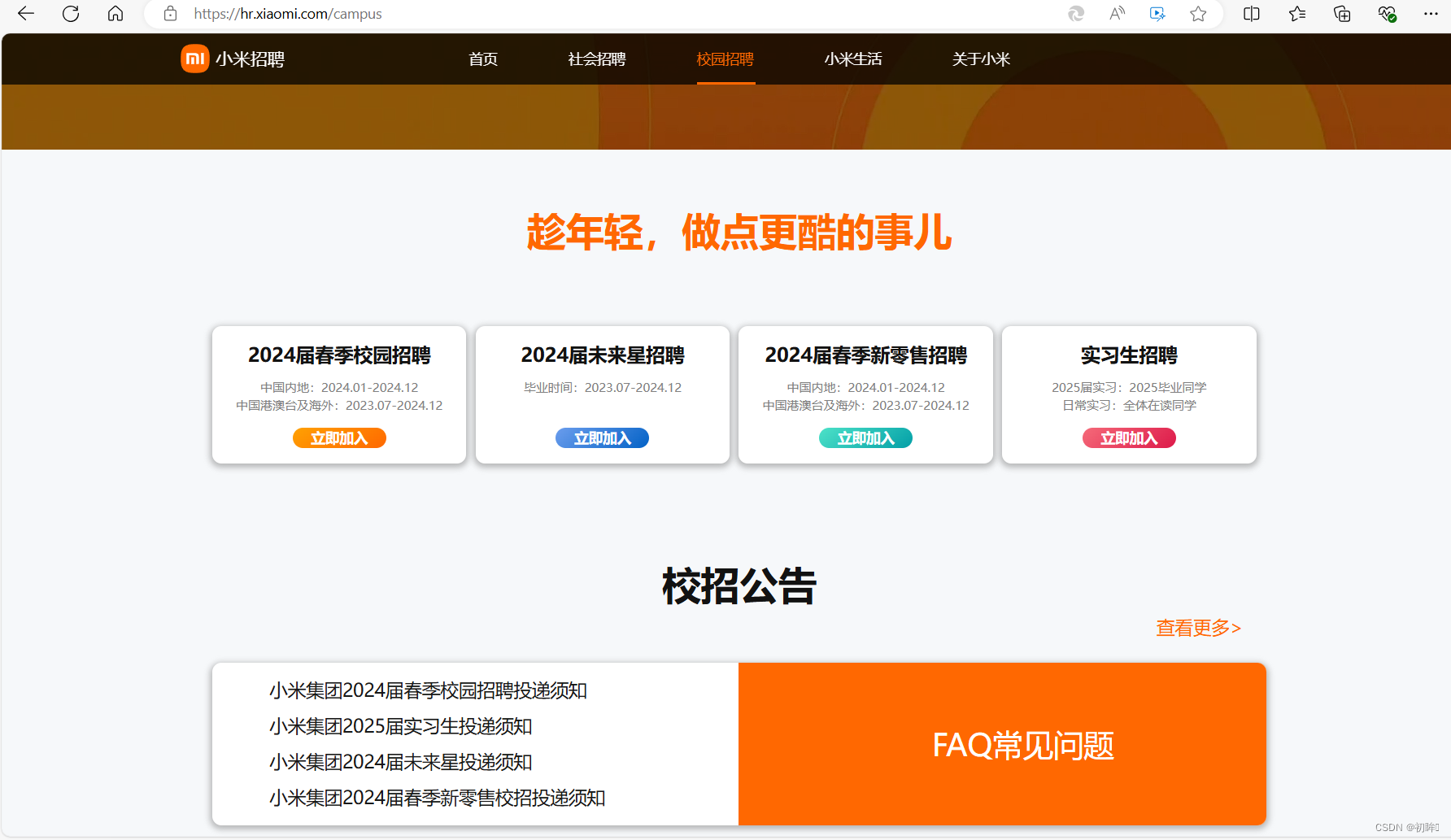
Task: Open 小米集团2025届实习生投递须知
Action: [x=400, y=727]
